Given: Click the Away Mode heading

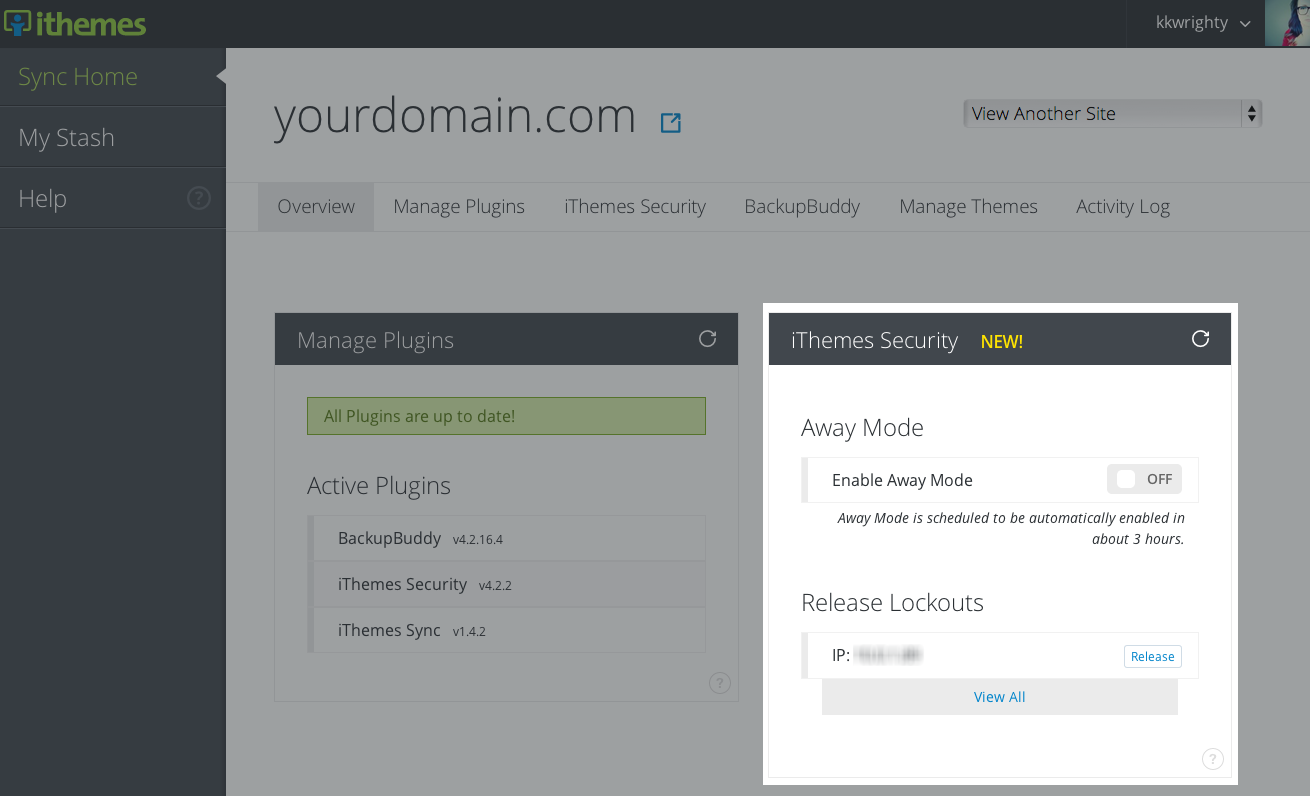Looking at the screenshot, I should tap(862, 428).
